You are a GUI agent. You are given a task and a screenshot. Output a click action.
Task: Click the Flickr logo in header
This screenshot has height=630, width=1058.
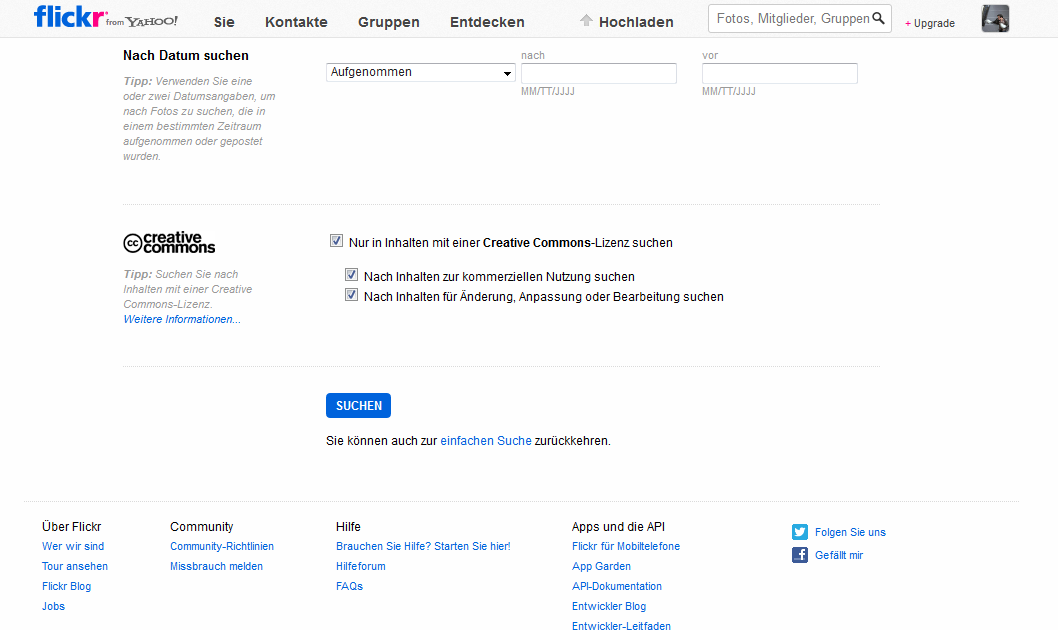click(x=70, y=18)
